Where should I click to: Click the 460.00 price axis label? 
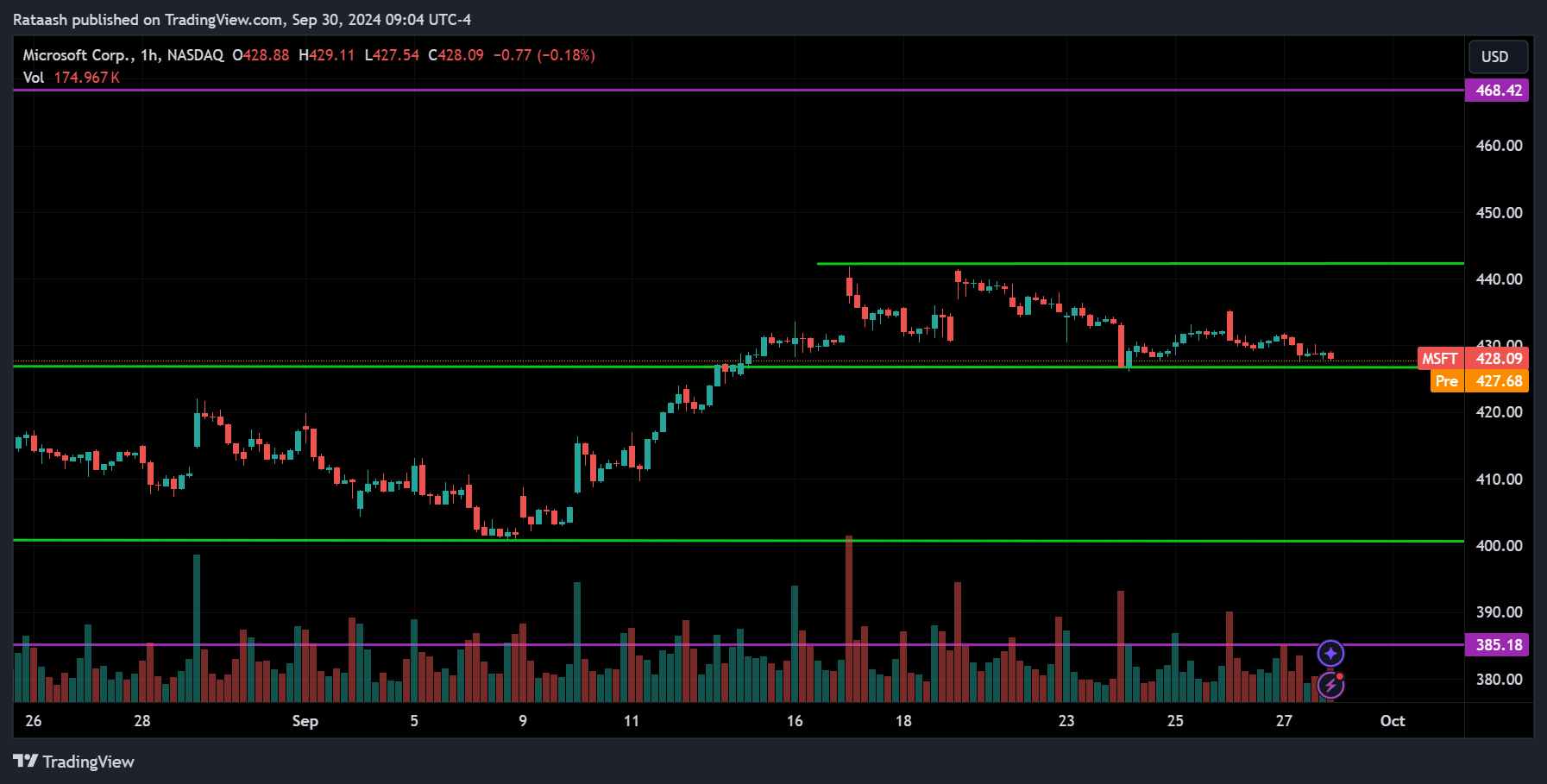coord(1499,146)
